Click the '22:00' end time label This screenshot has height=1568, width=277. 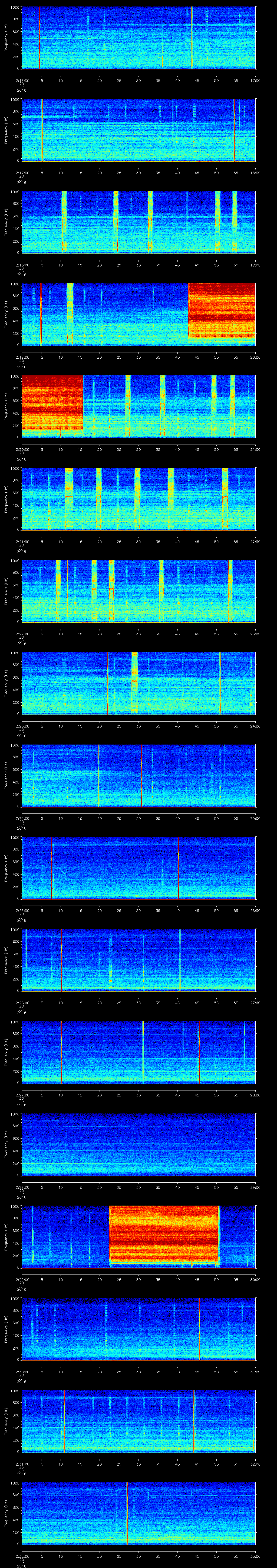[255, 542]
